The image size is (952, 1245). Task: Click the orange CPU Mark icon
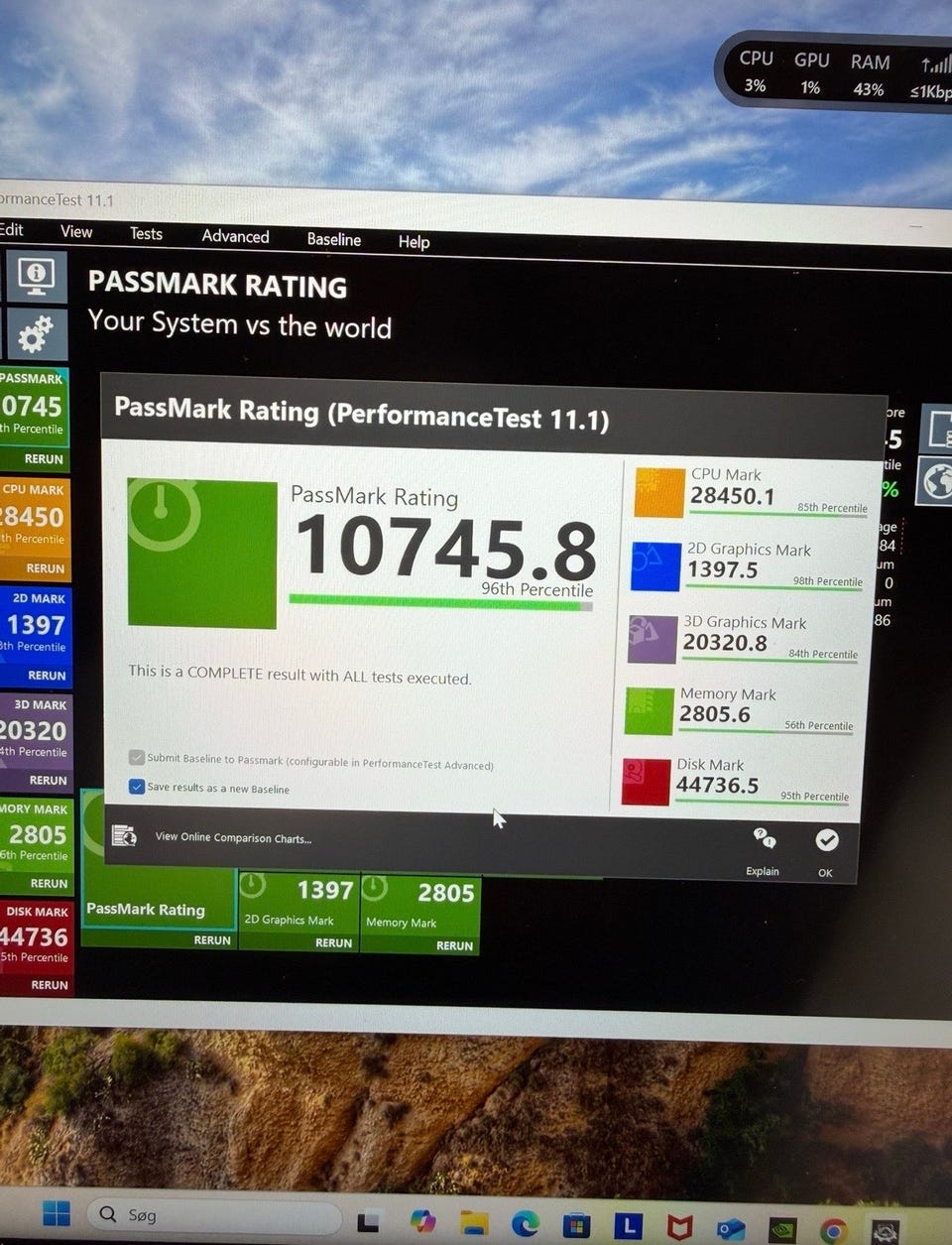659,492
